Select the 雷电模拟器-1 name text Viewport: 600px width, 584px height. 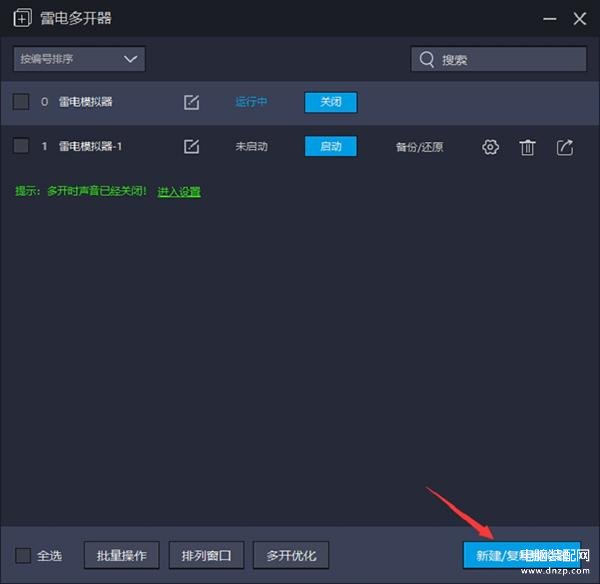(x=90, y=146)
